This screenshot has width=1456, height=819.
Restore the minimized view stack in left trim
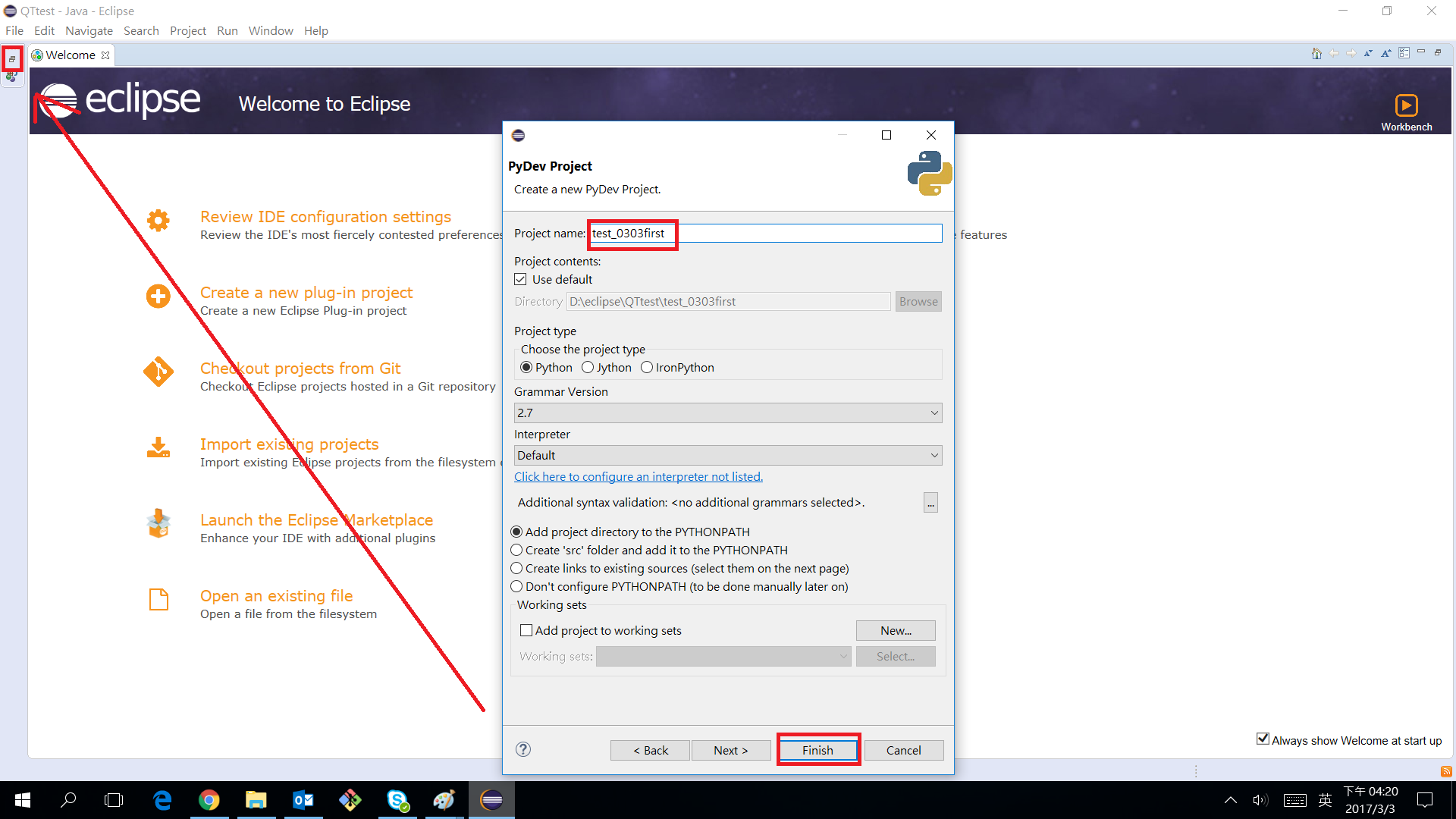(x=12, y=58)
